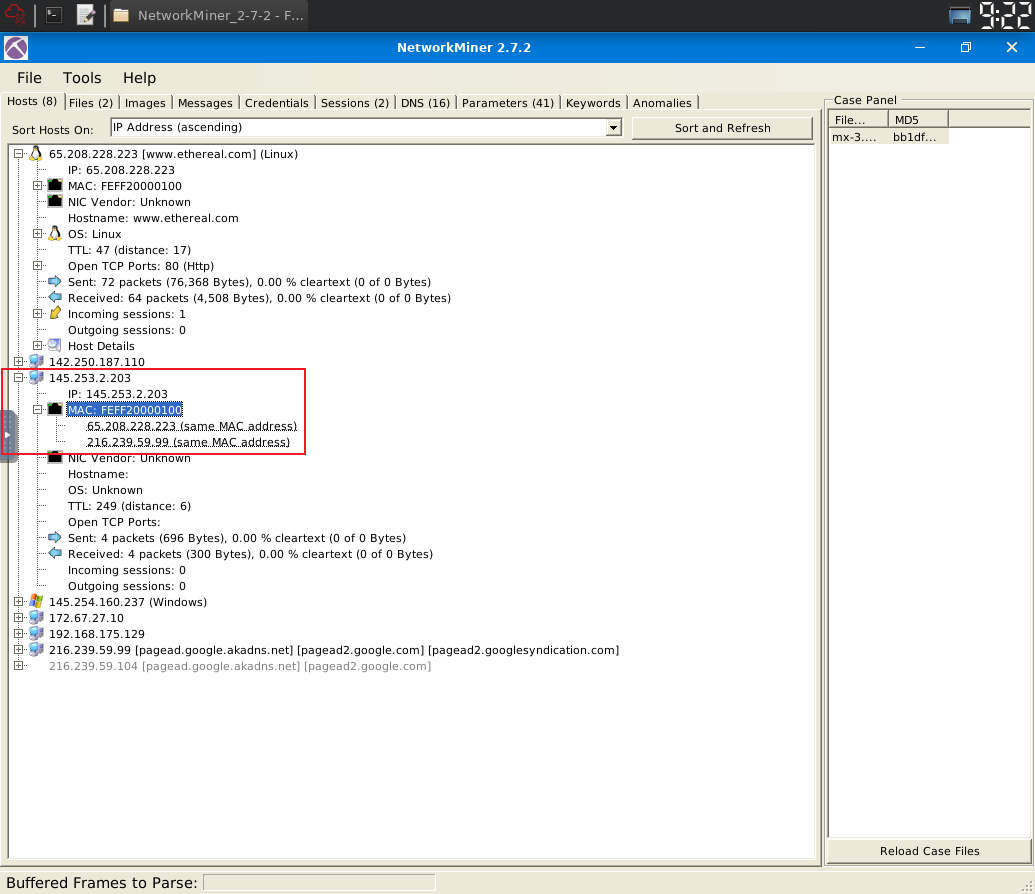
Task: Click the received arrow icon for 64 packets
Action: point(55,297)
